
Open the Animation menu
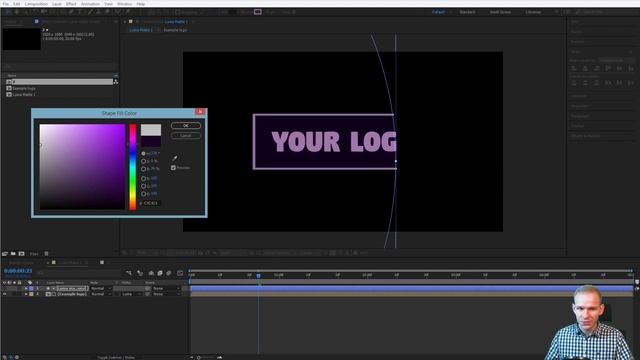[91, 4]
